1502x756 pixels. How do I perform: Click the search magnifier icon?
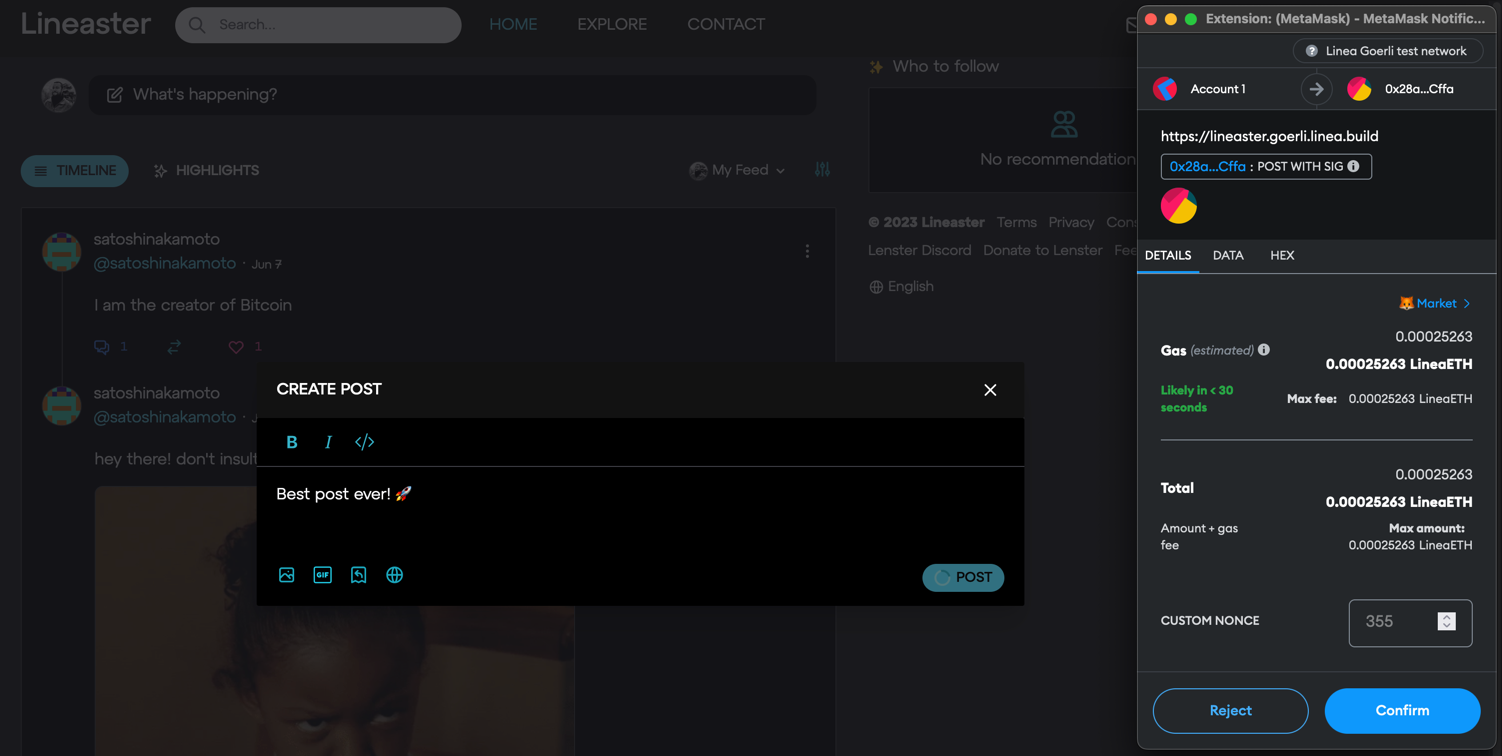click(197, 25)
